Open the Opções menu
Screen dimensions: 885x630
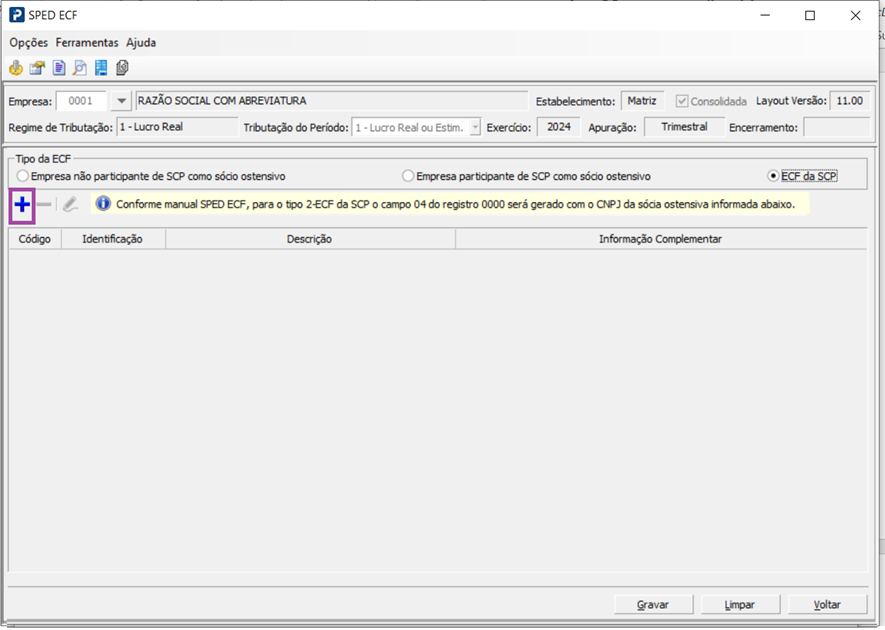click(x=29, y=43)
